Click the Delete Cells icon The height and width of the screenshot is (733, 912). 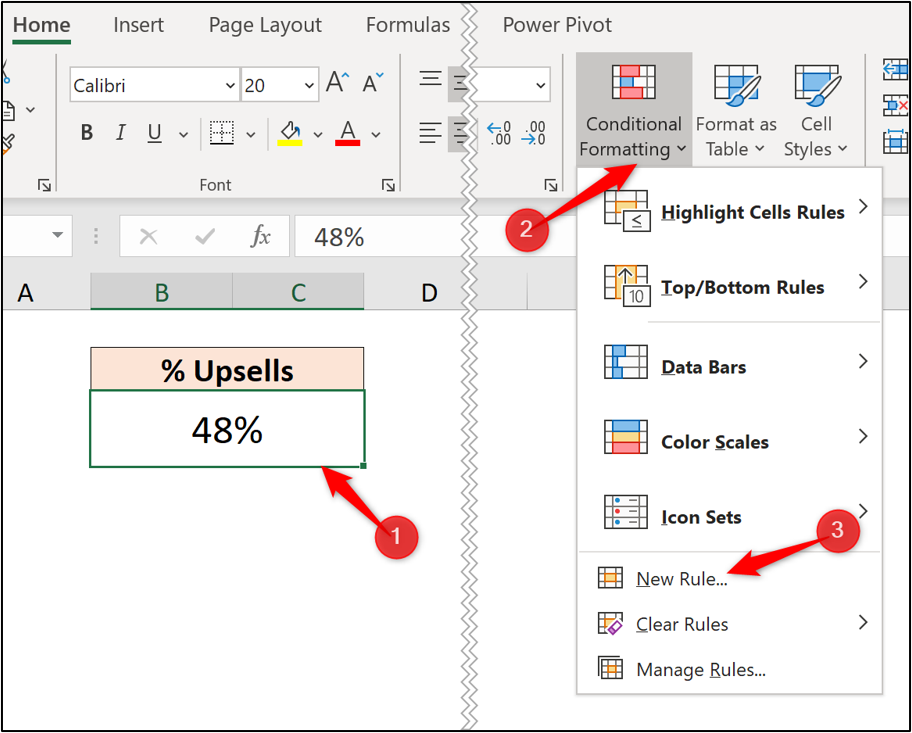pos(895,103)
